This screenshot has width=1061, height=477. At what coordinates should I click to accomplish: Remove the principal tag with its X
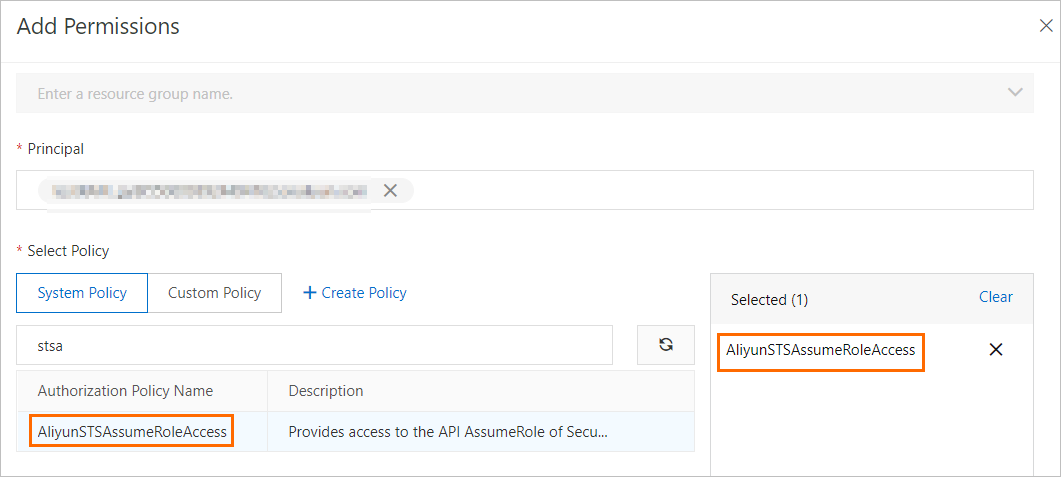(390, 190)
